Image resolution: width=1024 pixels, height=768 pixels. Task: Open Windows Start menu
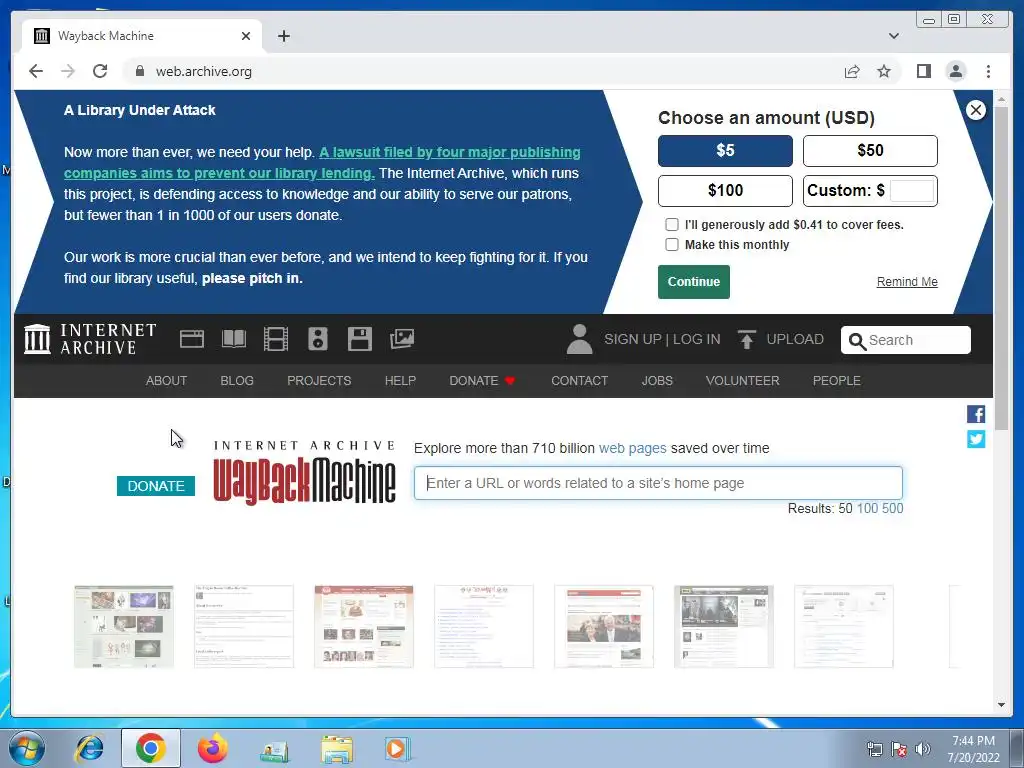tap(27, 748)
